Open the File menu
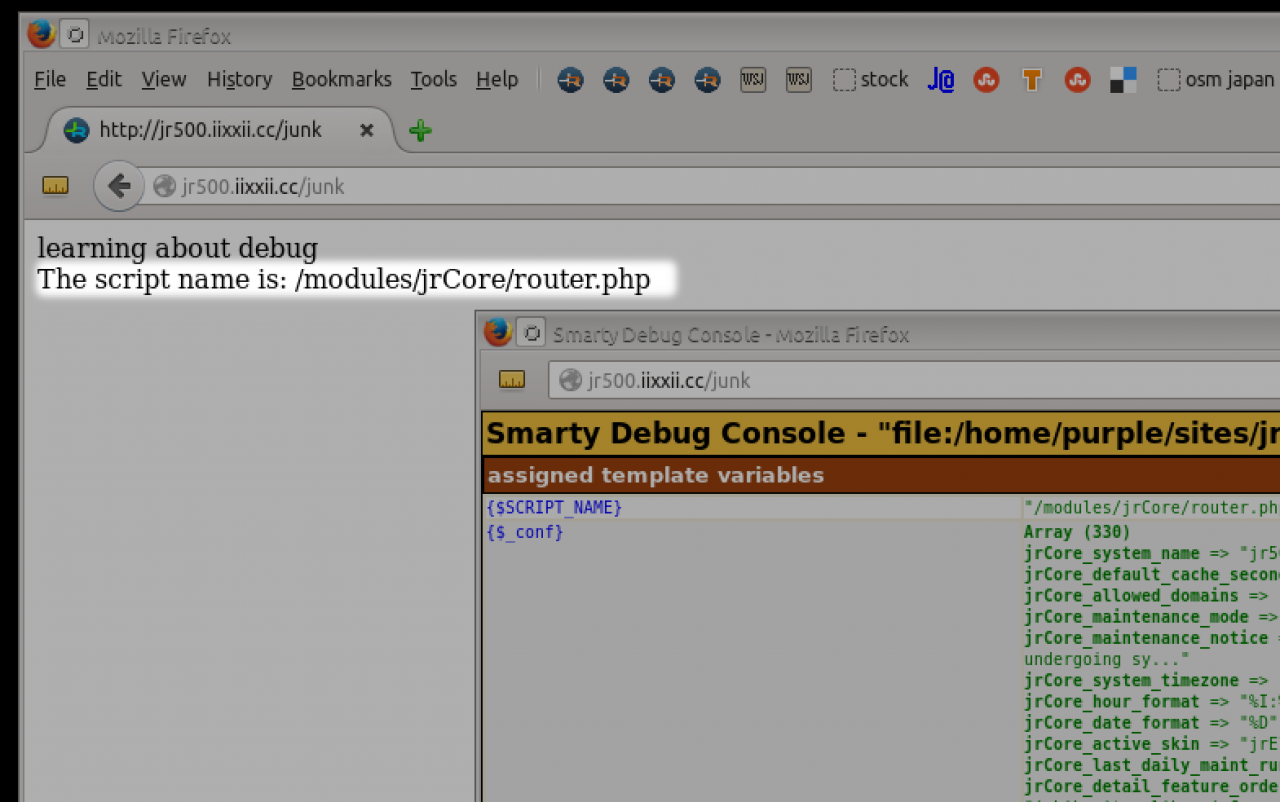 [50, 80]
